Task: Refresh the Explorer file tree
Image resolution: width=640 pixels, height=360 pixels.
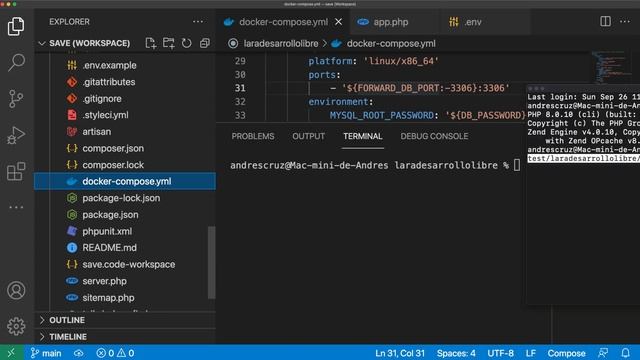Action: tap(187, 43)
